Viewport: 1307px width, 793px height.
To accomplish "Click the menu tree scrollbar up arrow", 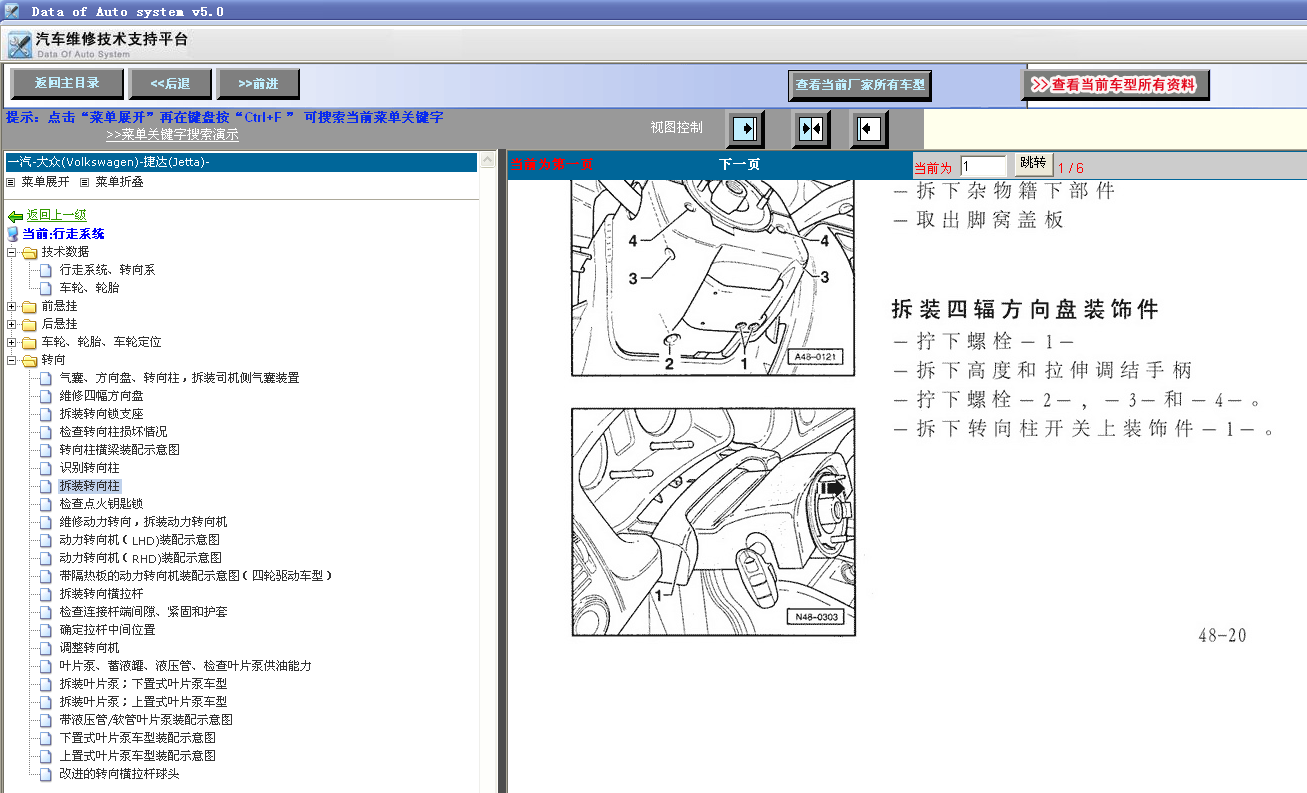I will [487, 160].
